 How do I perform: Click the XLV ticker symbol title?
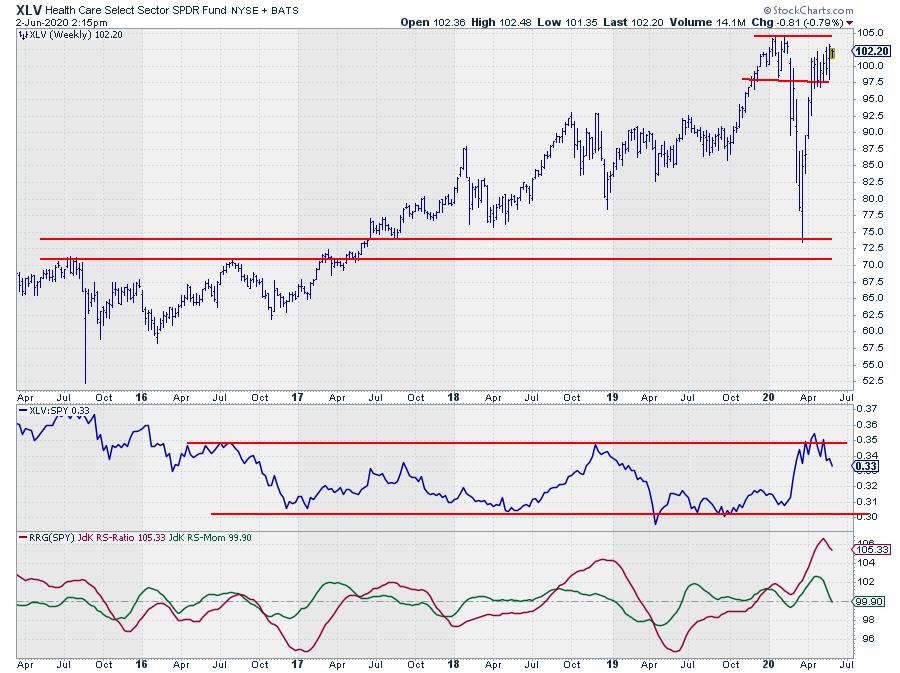tap(28, 9)
